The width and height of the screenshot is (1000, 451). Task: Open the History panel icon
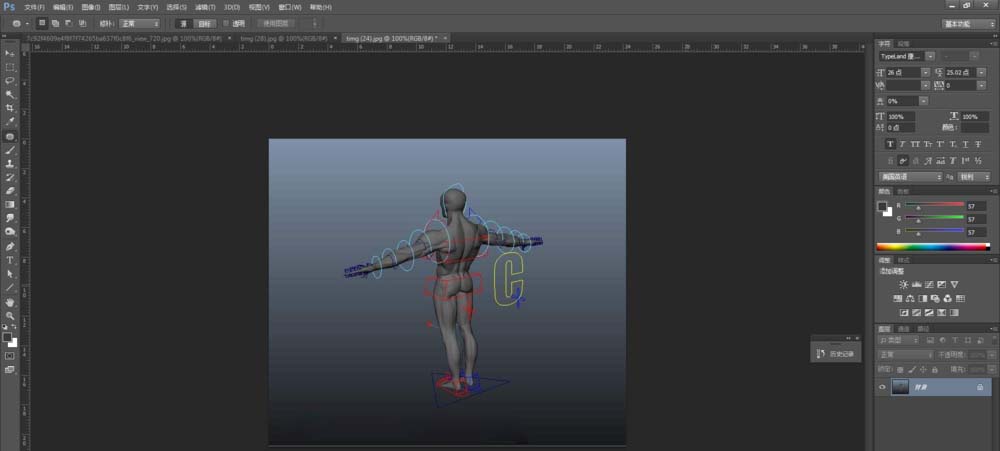(822, 354)
